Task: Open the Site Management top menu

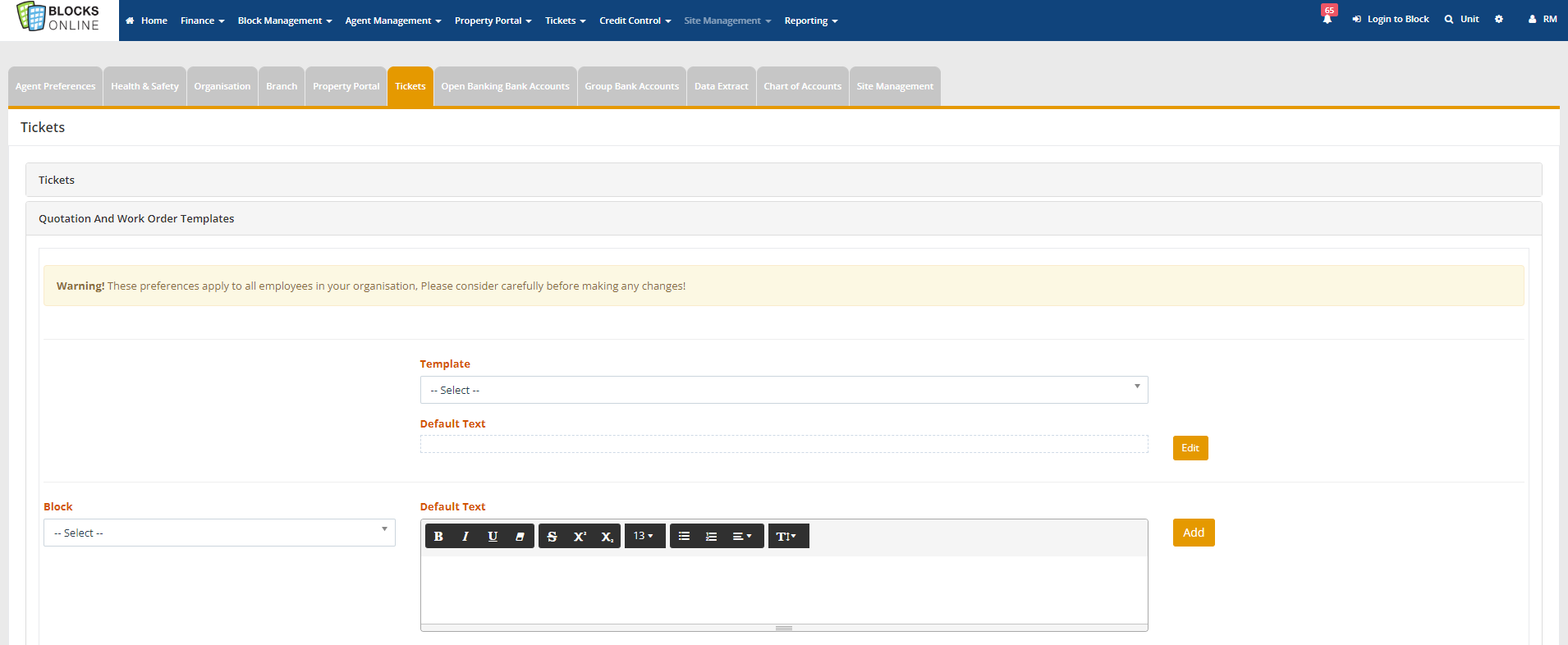Action: pyautogui.click(x=727, y=21)
